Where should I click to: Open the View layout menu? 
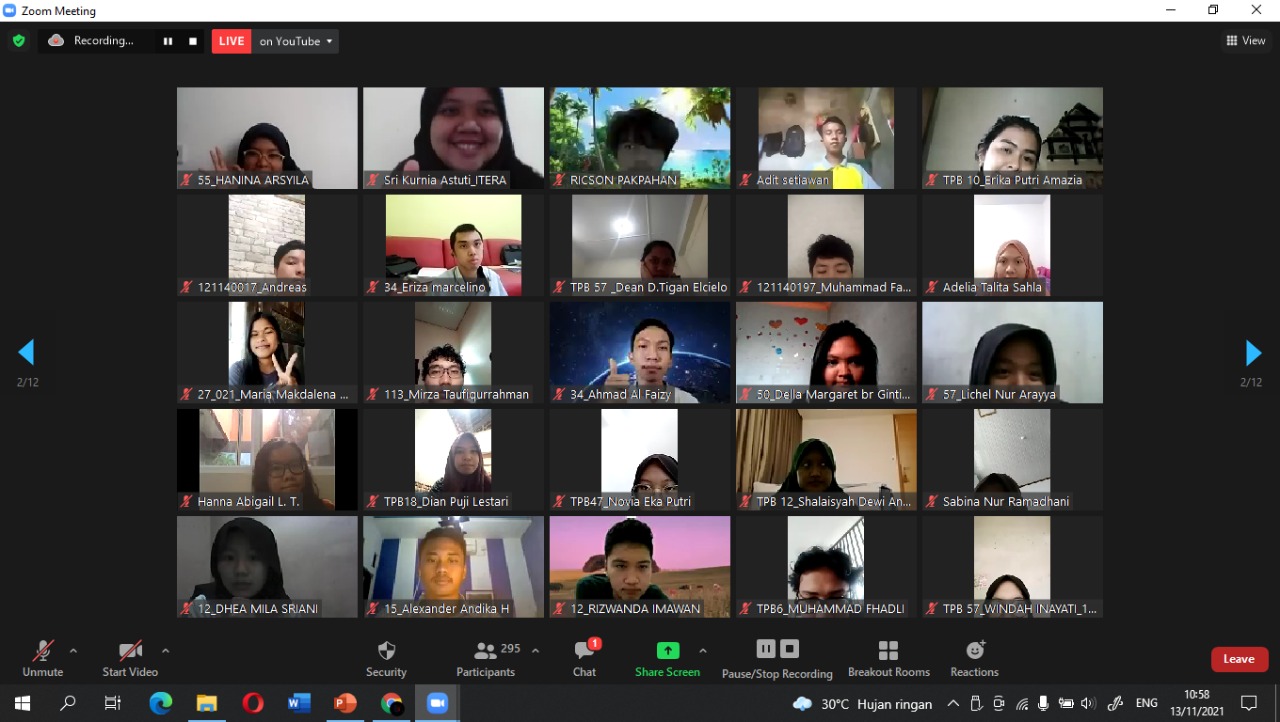tap(1246, 41)
